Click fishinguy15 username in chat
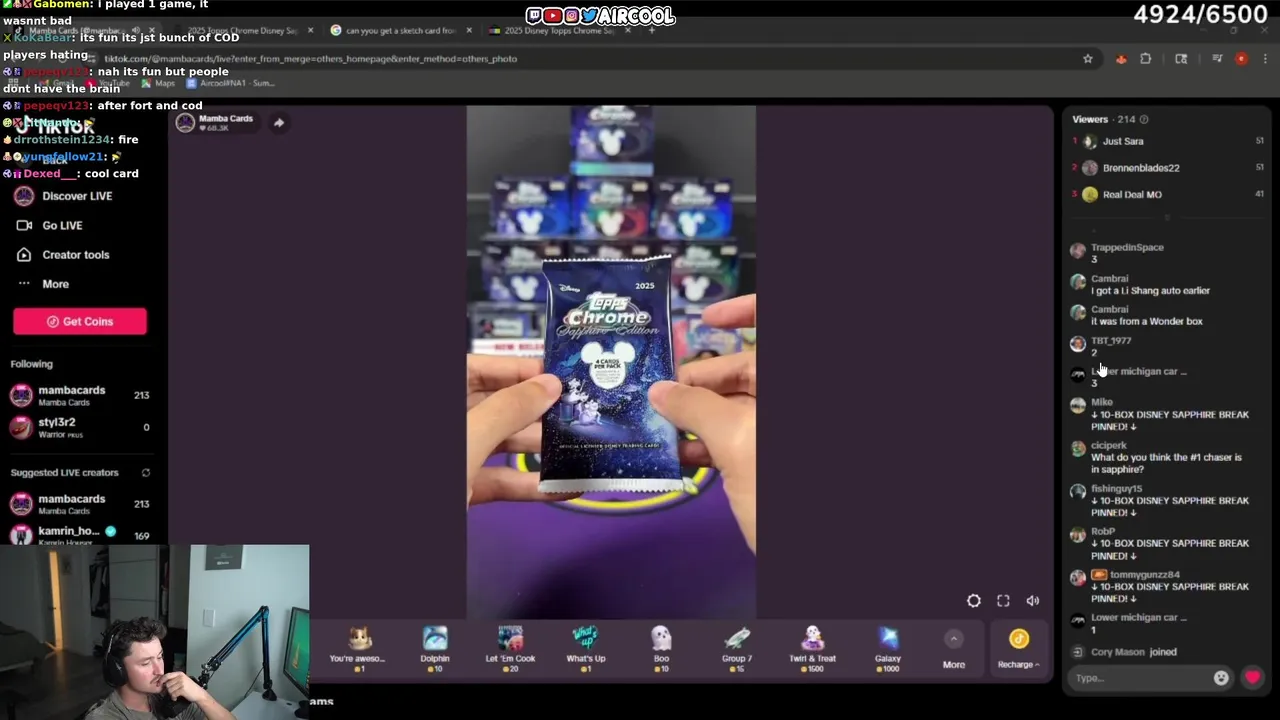Screen dimensions: 1280x720 (1116, 489)
